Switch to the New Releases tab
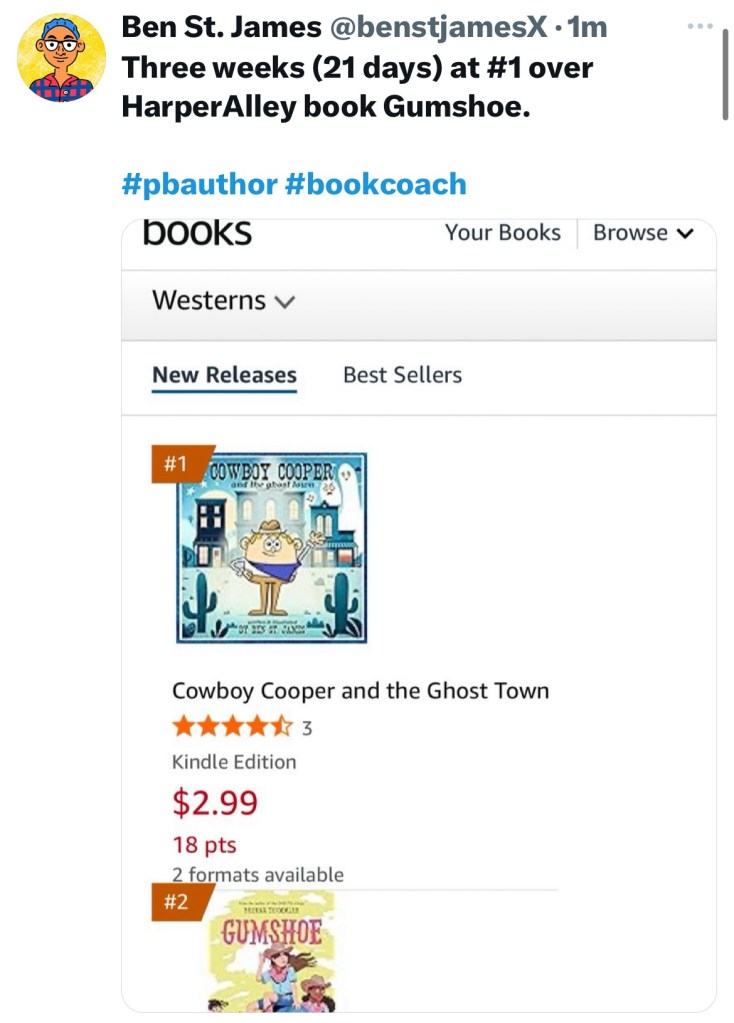Screen dimensions: 734x1023 [224, 375]
